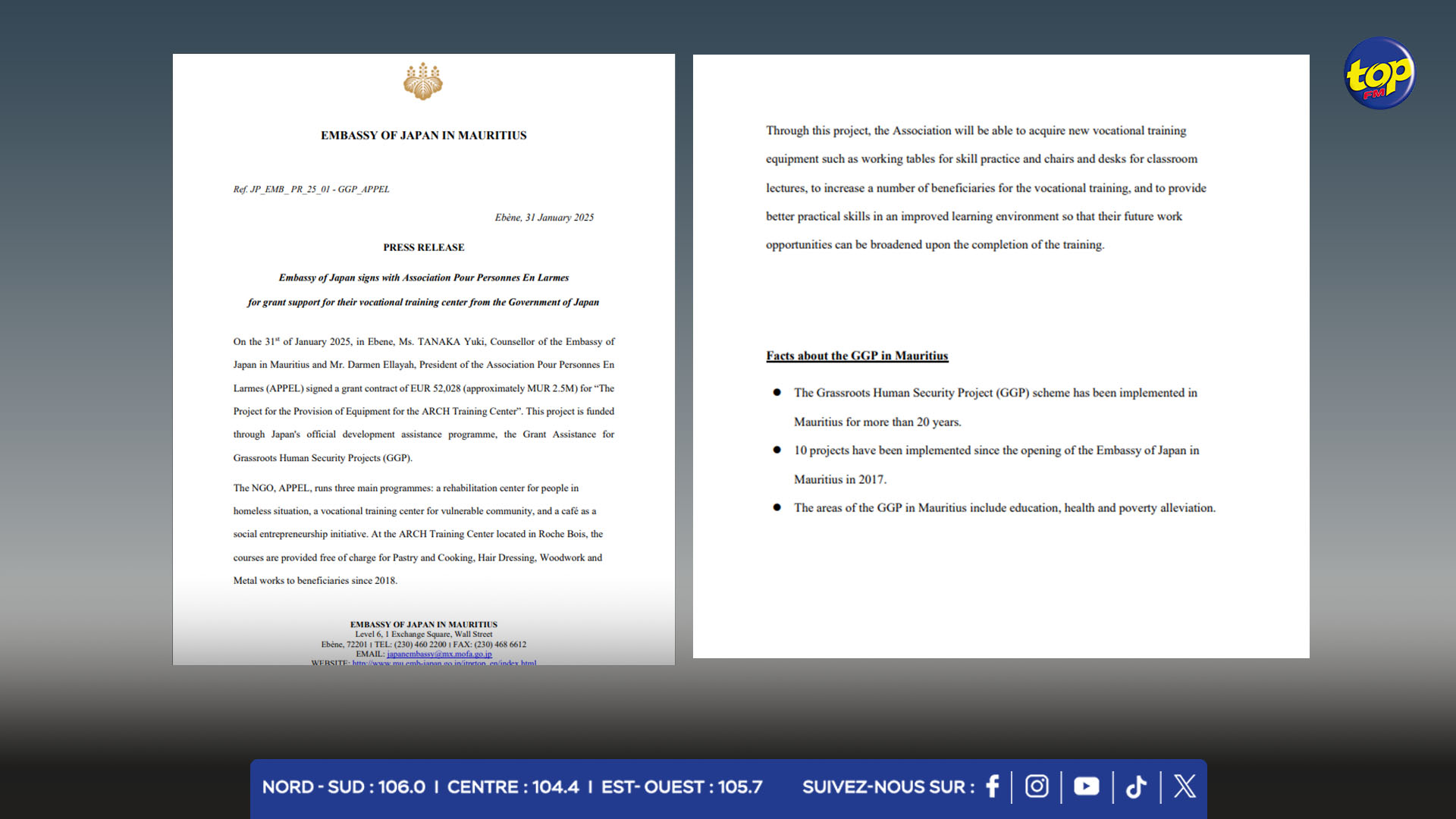This screenshot has height=819, width=1456.
Task: Click the italic headline "Embassy of Japan signs with Association"
Action: point(423,278)
